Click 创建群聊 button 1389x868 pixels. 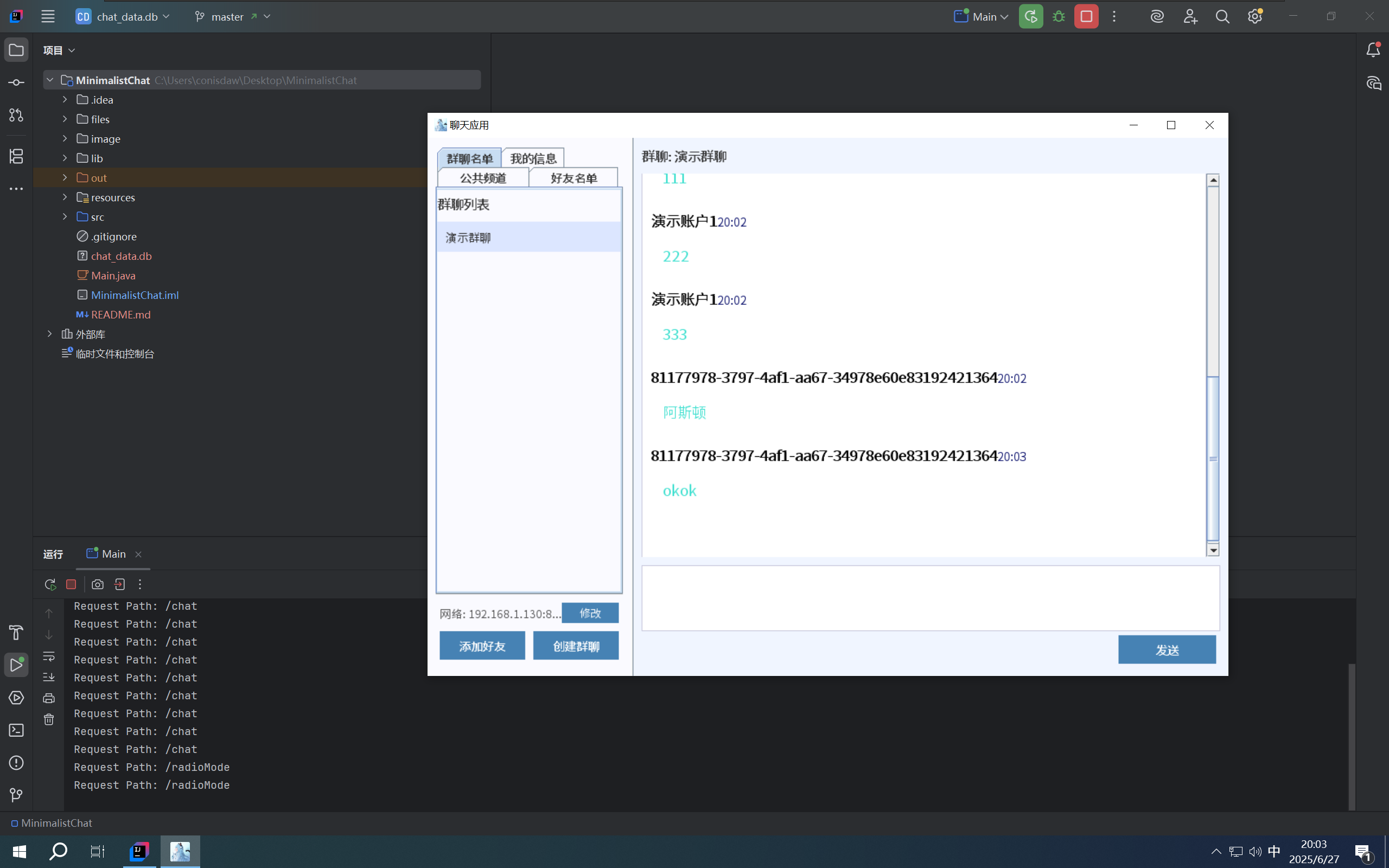(576, 646)
